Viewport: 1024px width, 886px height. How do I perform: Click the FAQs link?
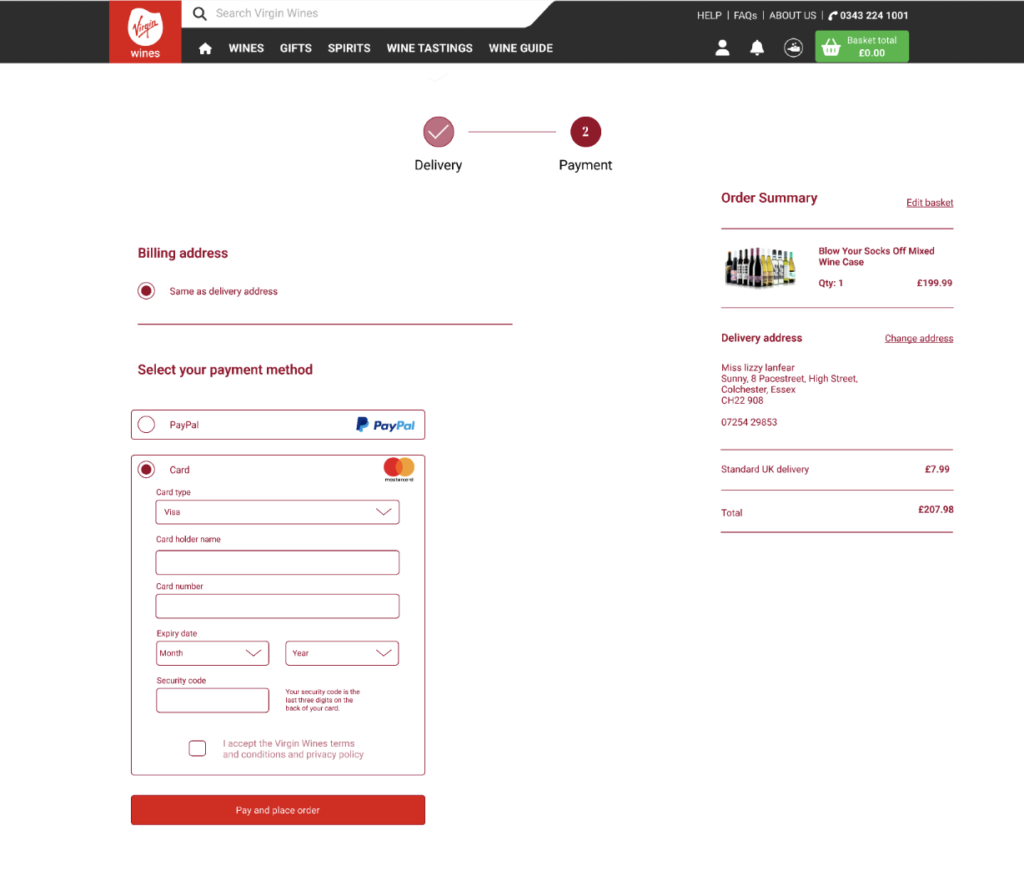click(745, 16)
